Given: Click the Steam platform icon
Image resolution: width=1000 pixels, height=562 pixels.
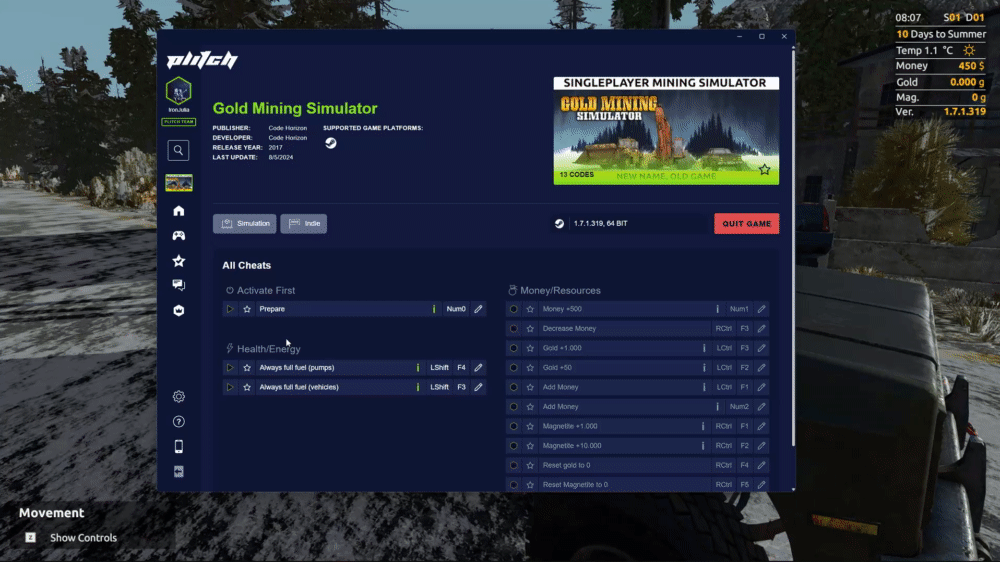Looking at the screenshot, I should coord(330,143).
